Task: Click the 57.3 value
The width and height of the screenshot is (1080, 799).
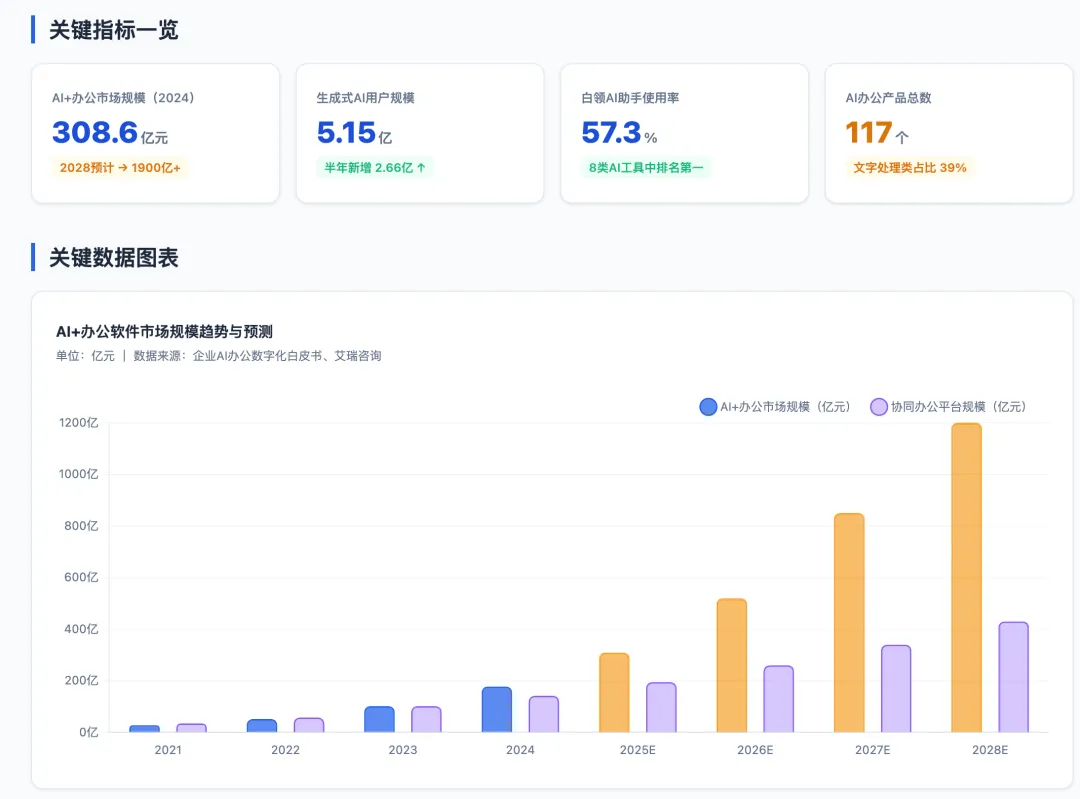Action: [x=611, y=132]
